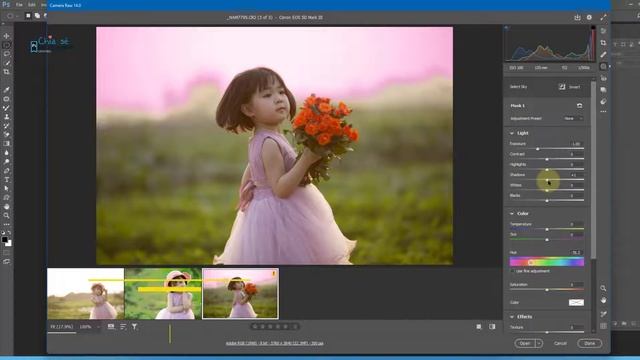Open the Adjustment Preset dropdown
This screenshot has height=360, width=640.
pyautogui.click(x=573, y=118)
